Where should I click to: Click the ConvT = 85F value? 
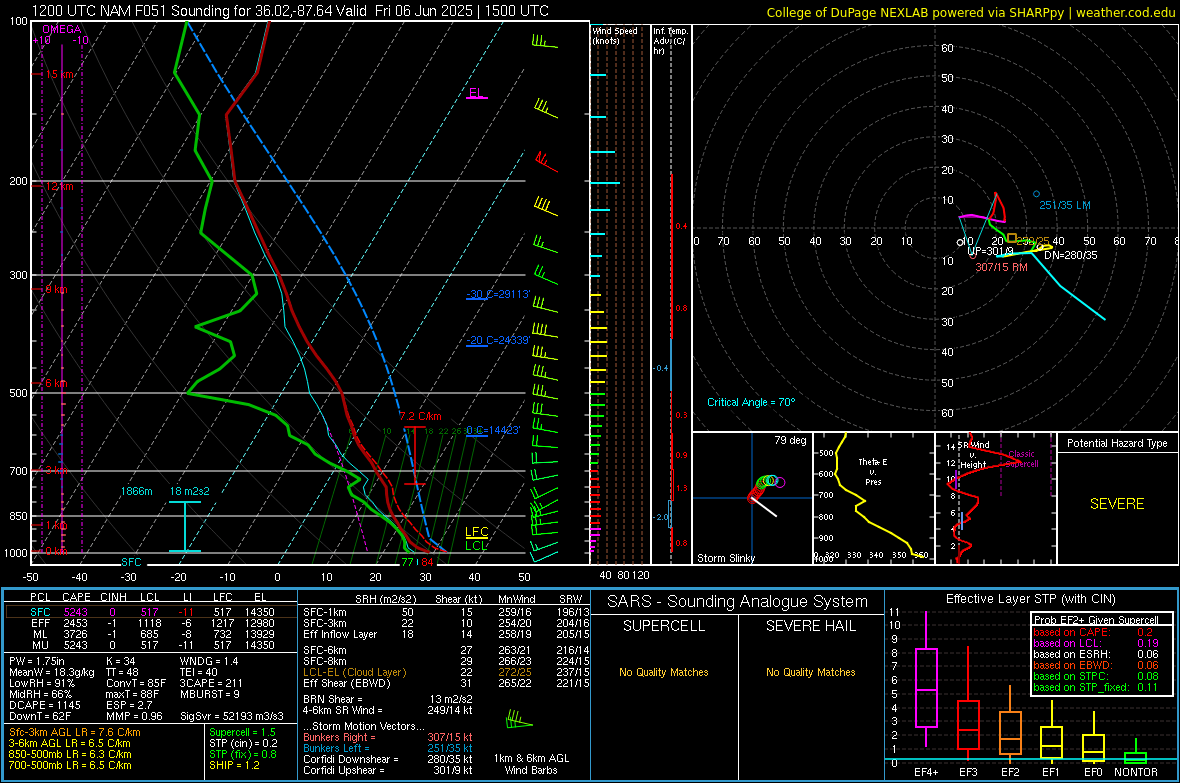click(x=136, y=684)
